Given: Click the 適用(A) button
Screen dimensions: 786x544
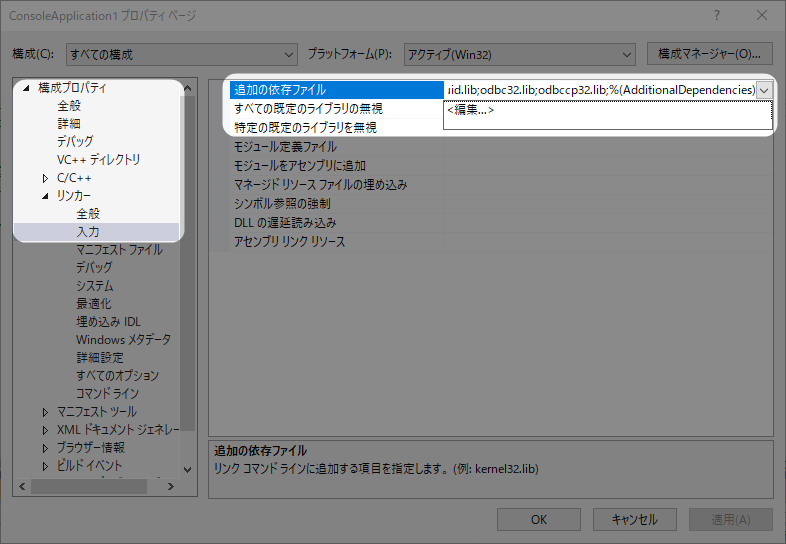Looking at the screenshot, I should point(731,519).
